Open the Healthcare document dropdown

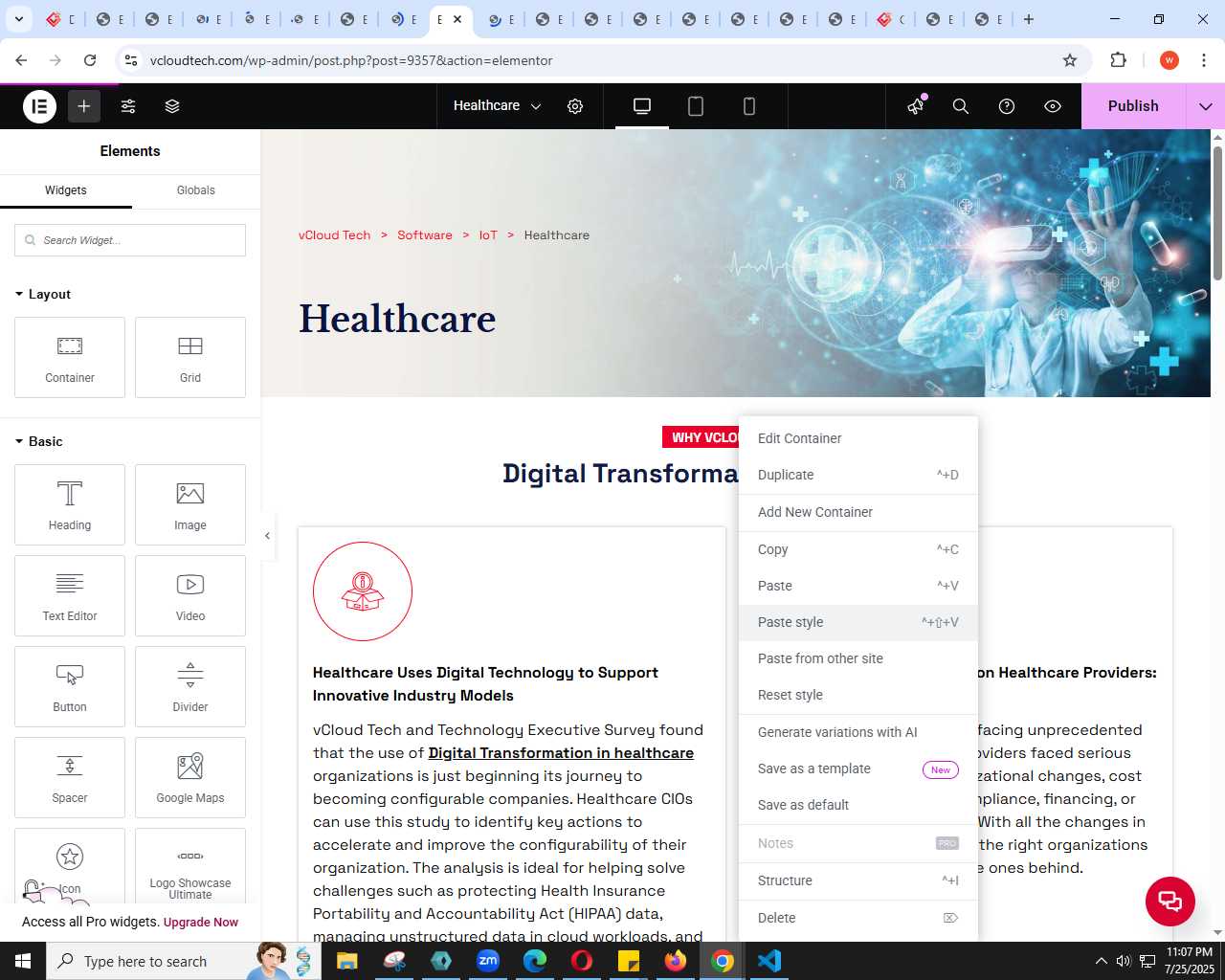coord(497,106)
